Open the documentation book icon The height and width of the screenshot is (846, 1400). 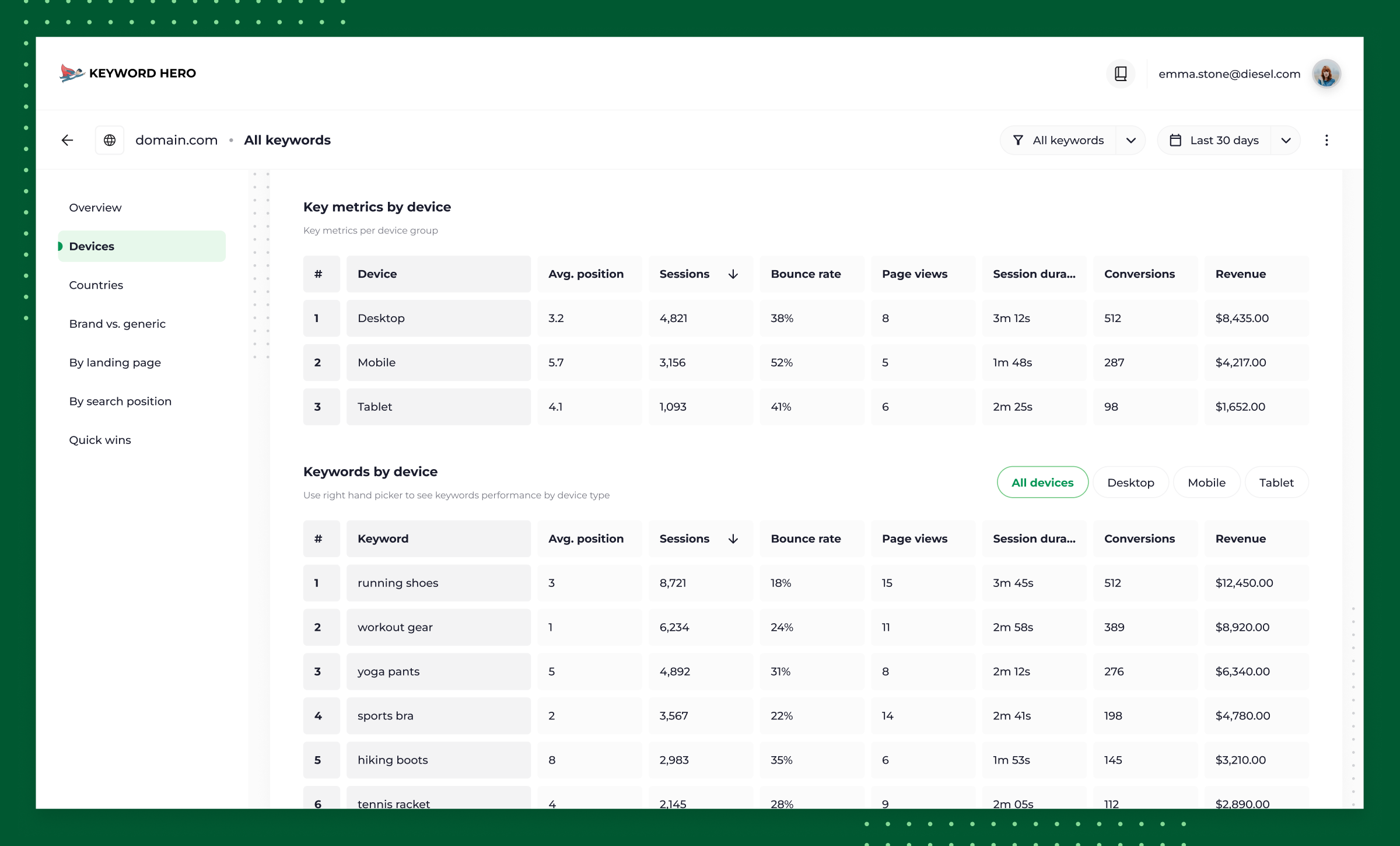click(1121, 74)
